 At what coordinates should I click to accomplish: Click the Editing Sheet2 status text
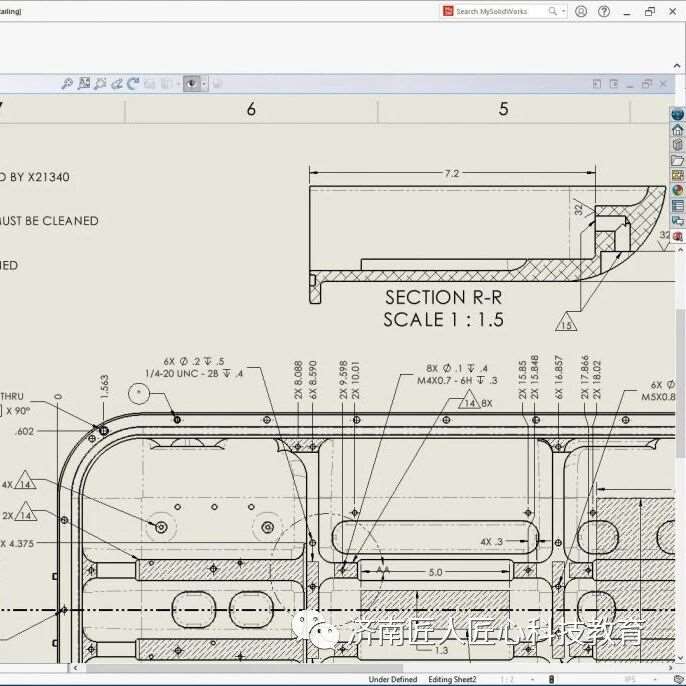(x=452, y=679)
